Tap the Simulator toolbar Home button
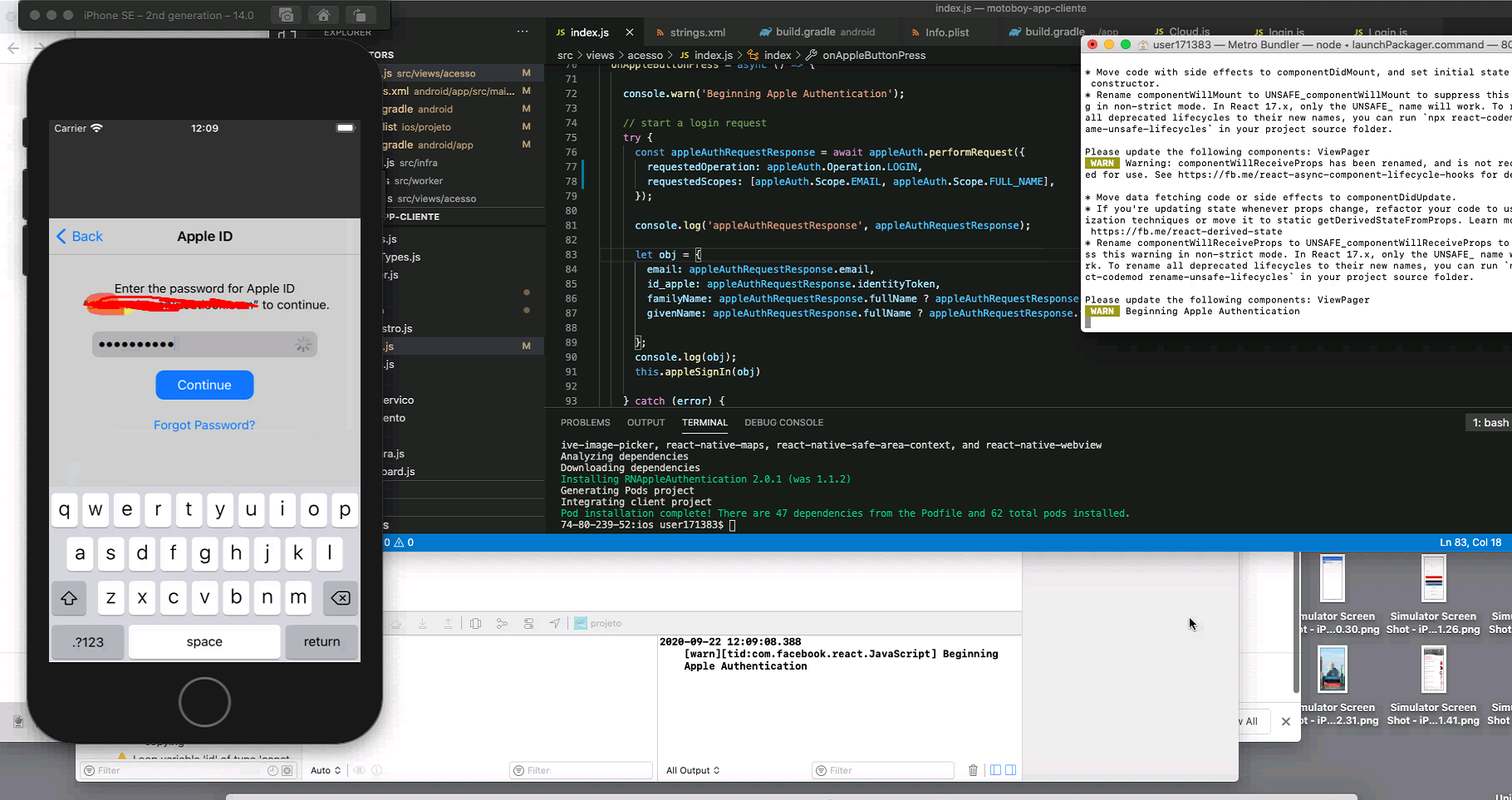The width and height of the screenshot is (1512, 800). point(323,15)
